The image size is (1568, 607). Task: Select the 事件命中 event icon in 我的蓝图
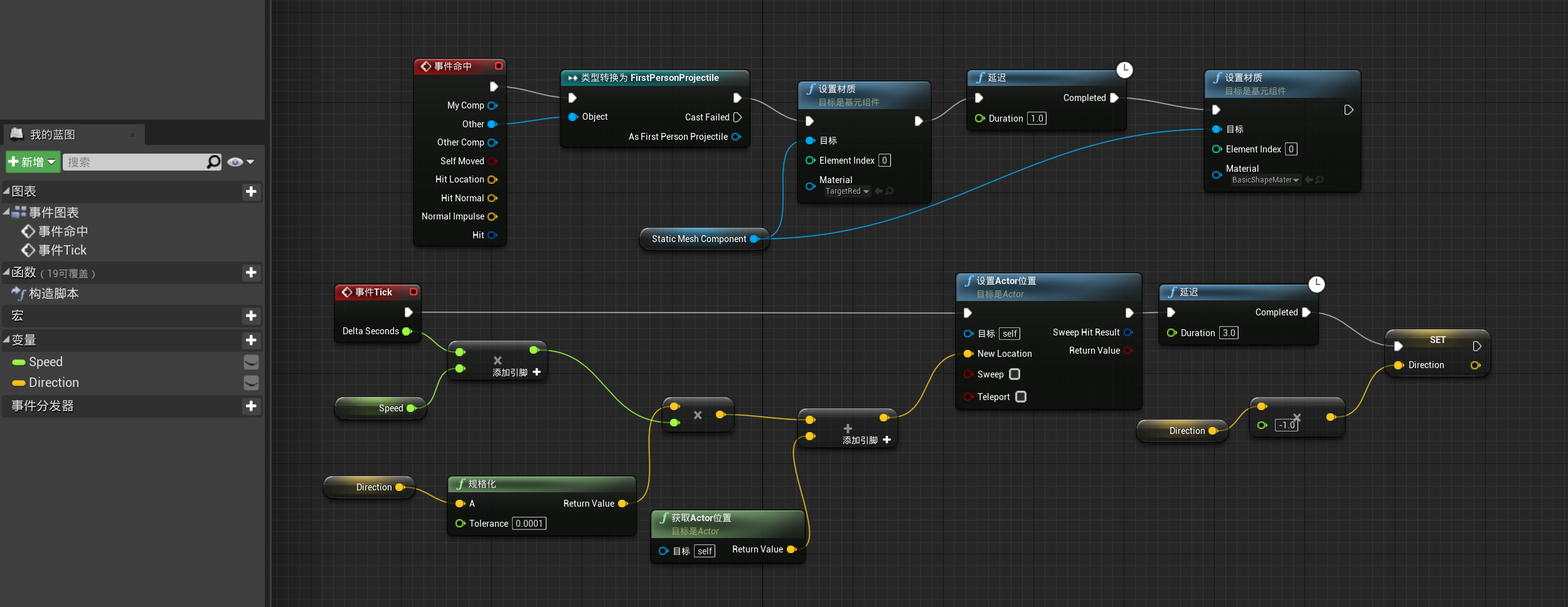pyautogui.click(x=29, y=231)
